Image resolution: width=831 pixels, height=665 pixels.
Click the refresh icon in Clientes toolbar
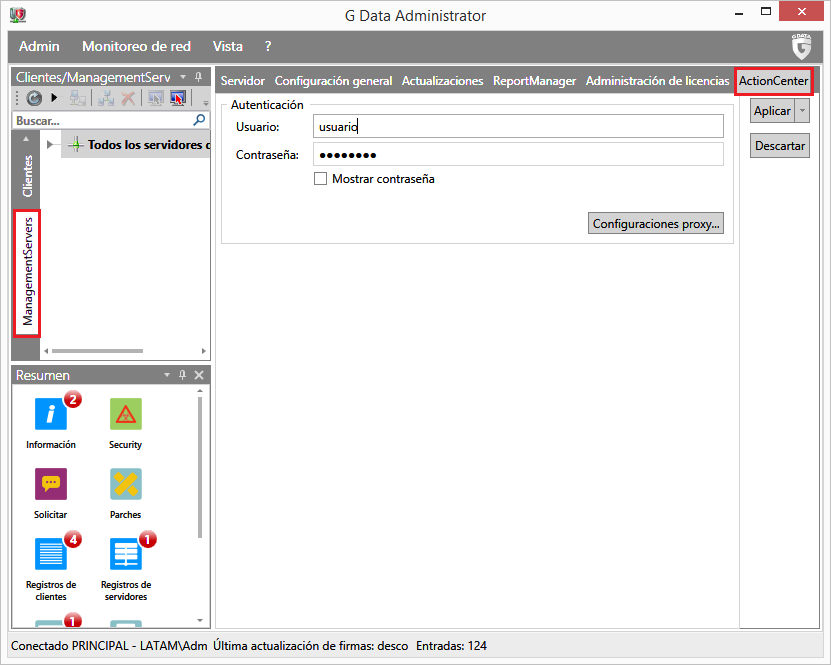[x=34, y=98]
